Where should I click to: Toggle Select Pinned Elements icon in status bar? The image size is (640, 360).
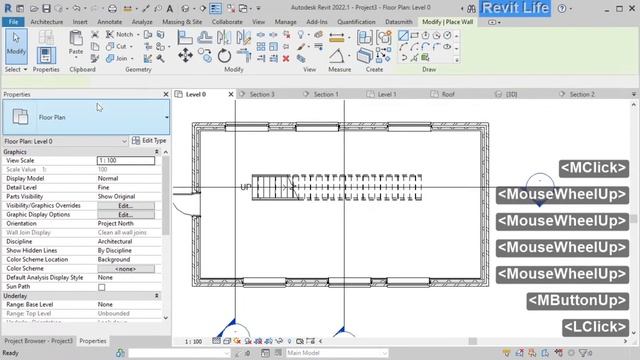click(x=532, y=353)
